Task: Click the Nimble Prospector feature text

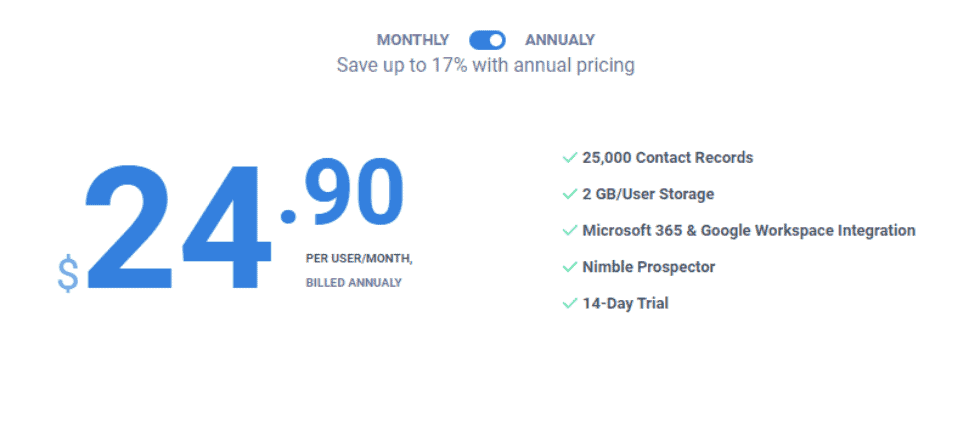Action: click(649, 267)
